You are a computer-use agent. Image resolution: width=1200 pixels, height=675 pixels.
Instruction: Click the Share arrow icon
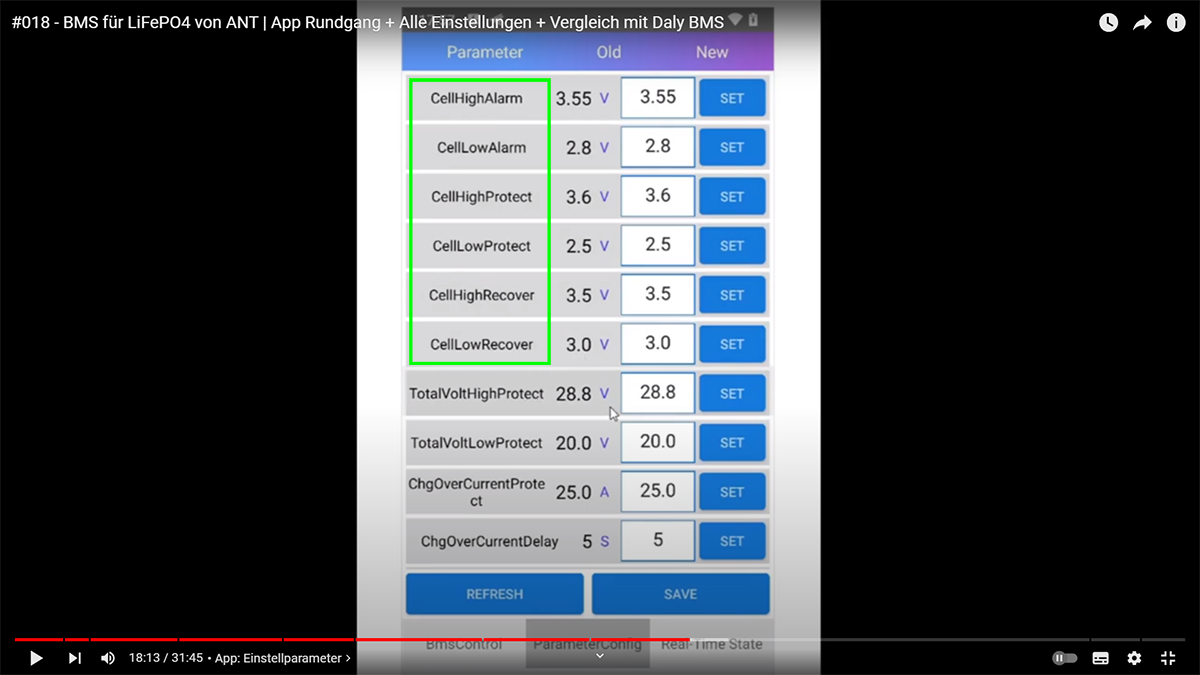[1142, 23]
